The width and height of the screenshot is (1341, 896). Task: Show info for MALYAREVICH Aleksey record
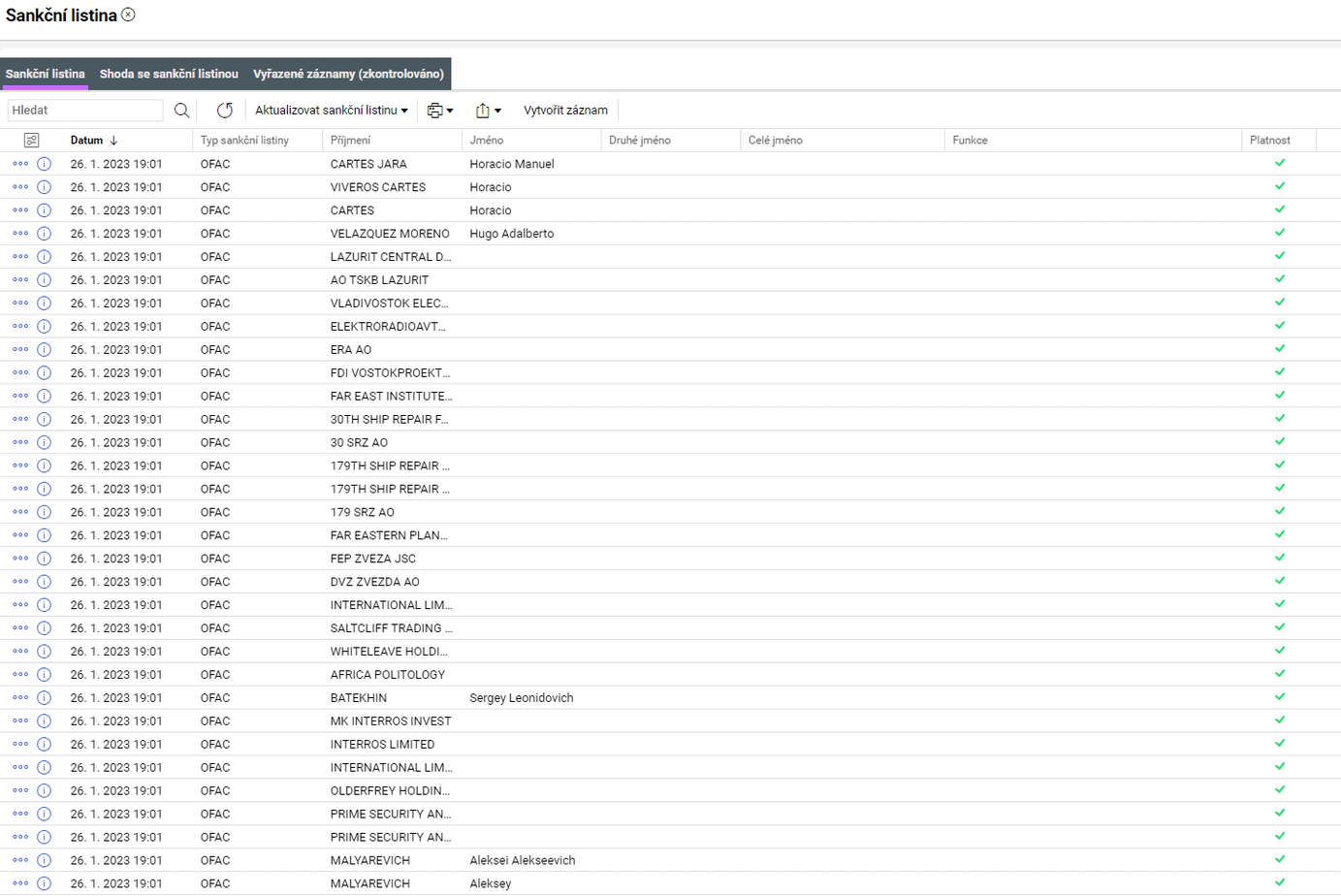pos(44,885)
